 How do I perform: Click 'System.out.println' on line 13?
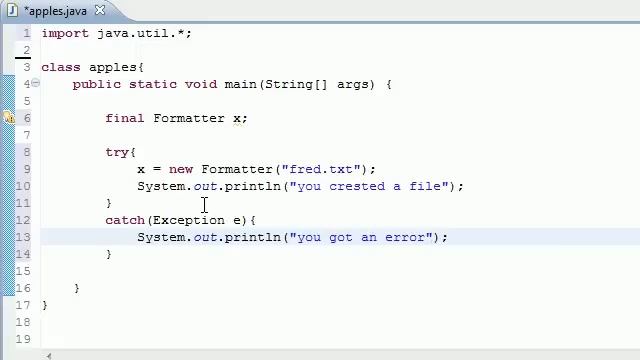[209, 237]
